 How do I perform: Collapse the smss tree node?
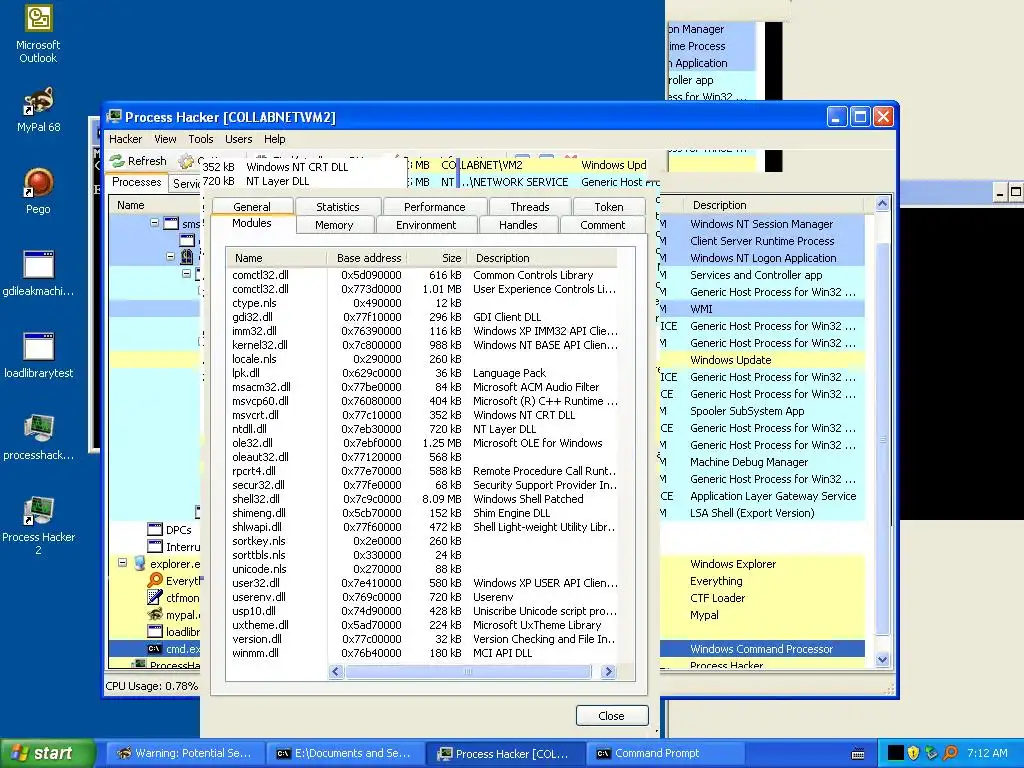tap(155, 223)
